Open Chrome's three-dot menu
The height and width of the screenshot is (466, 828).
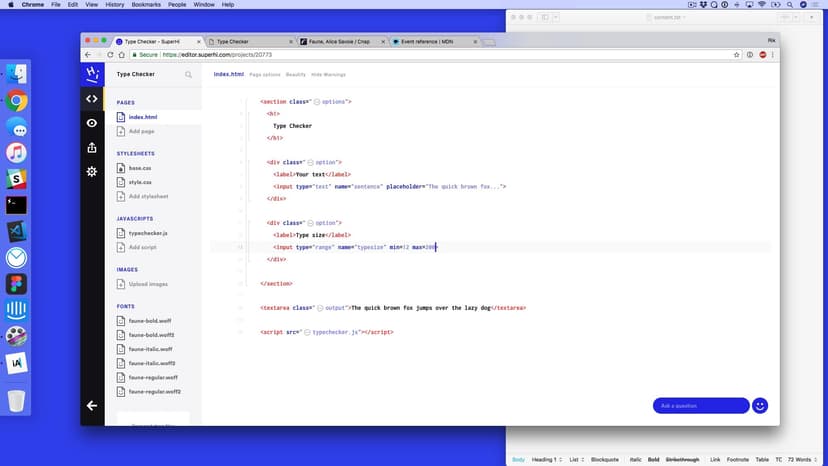[773, 55]
